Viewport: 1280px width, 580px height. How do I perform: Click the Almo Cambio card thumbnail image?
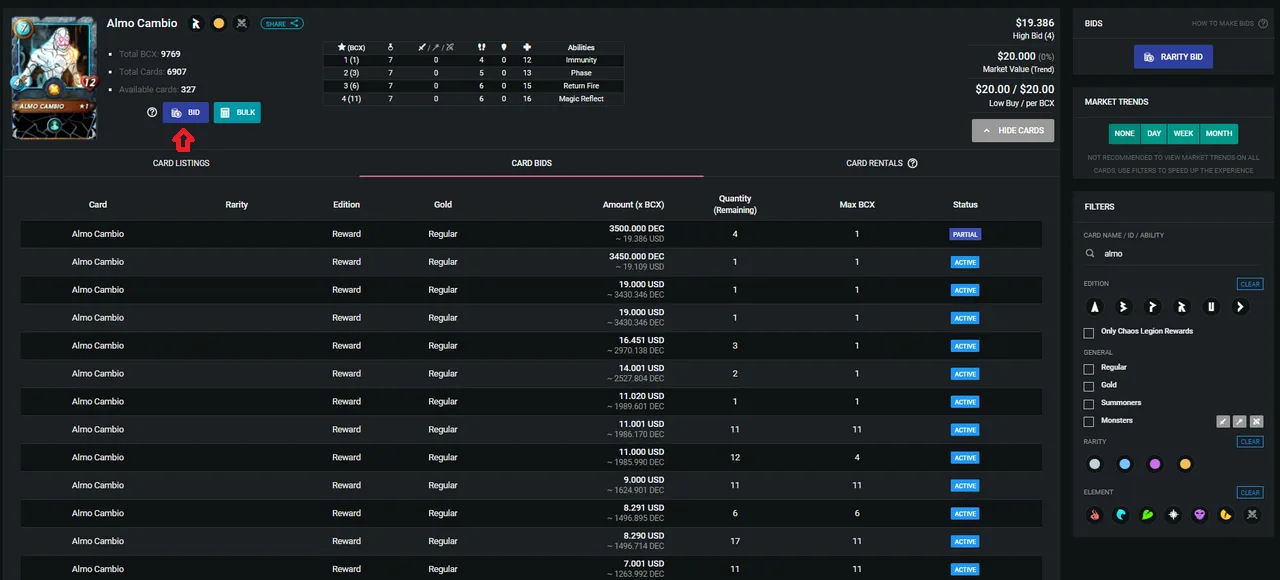pyautogui.click(x=54, y=78)
